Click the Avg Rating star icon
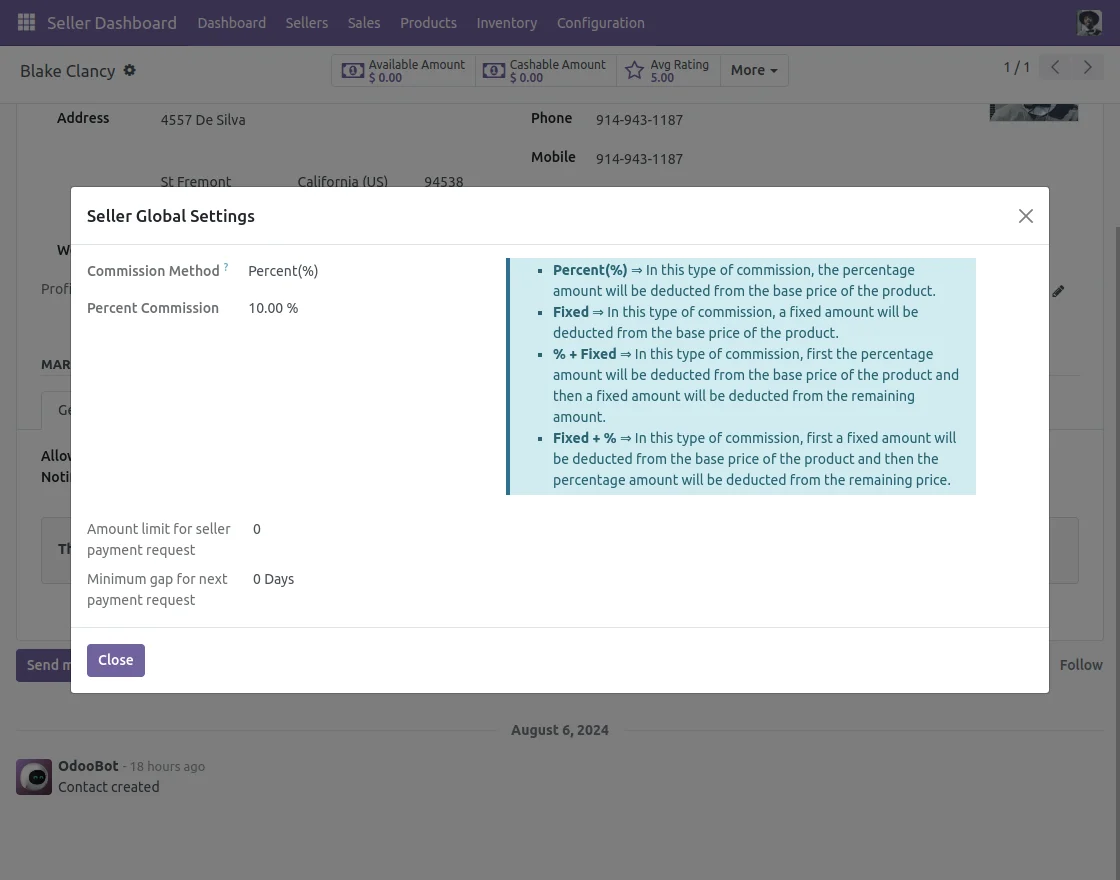The width and height of the screenshot is (1120, 880). click(x=634, y=71)
